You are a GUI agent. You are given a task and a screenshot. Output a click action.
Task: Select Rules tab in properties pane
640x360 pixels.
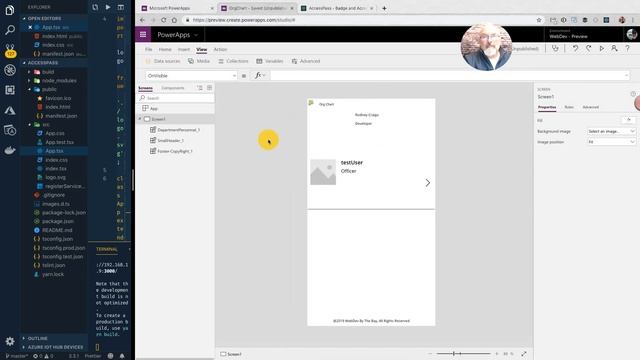(569, 107)
